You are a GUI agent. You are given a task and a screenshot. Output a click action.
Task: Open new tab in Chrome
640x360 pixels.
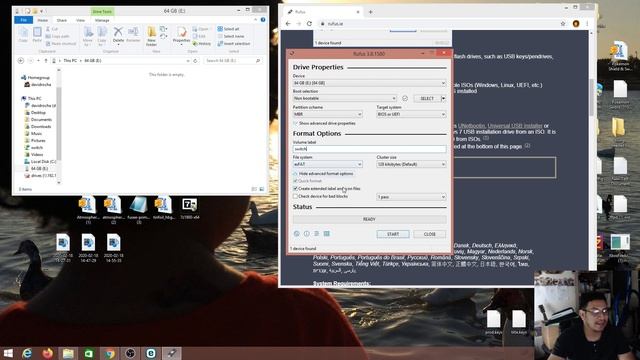(371, 12)
